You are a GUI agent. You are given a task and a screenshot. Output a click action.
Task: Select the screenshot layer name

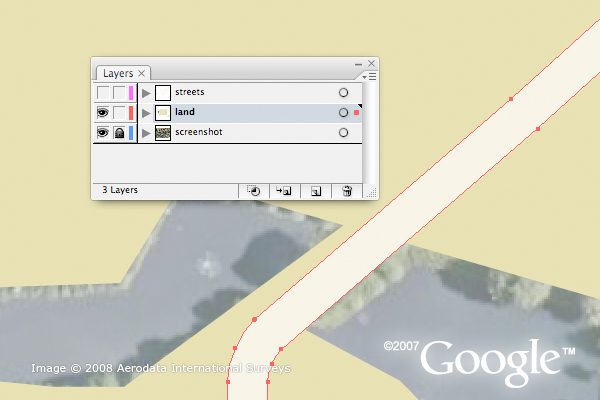coord(199,132)
